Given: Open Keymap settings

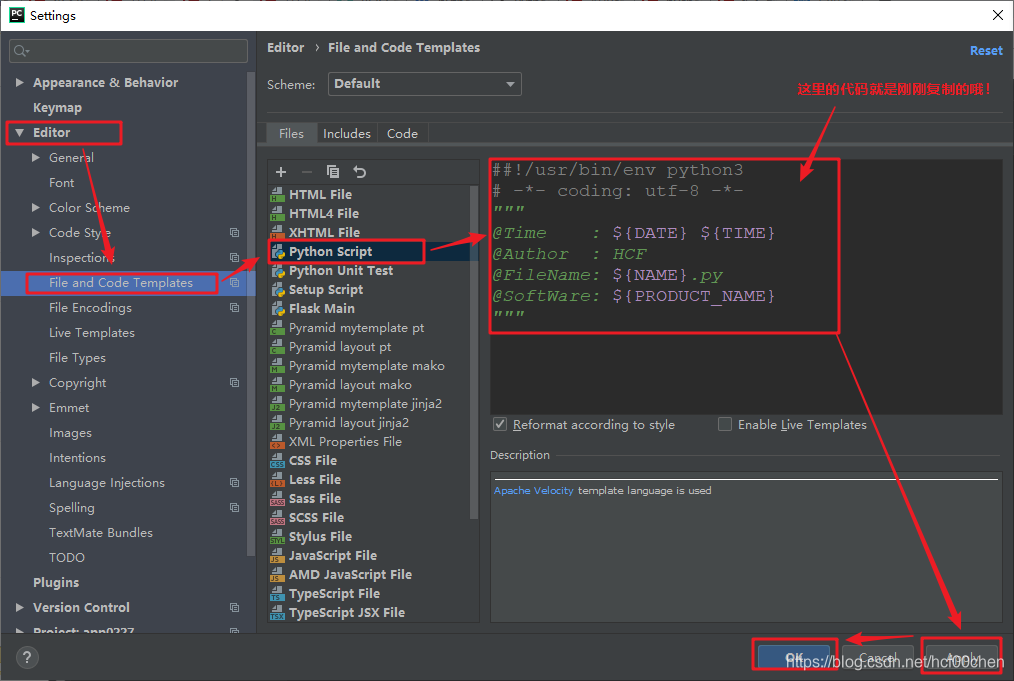Looking at the screenshot, I should pos(58,107).
